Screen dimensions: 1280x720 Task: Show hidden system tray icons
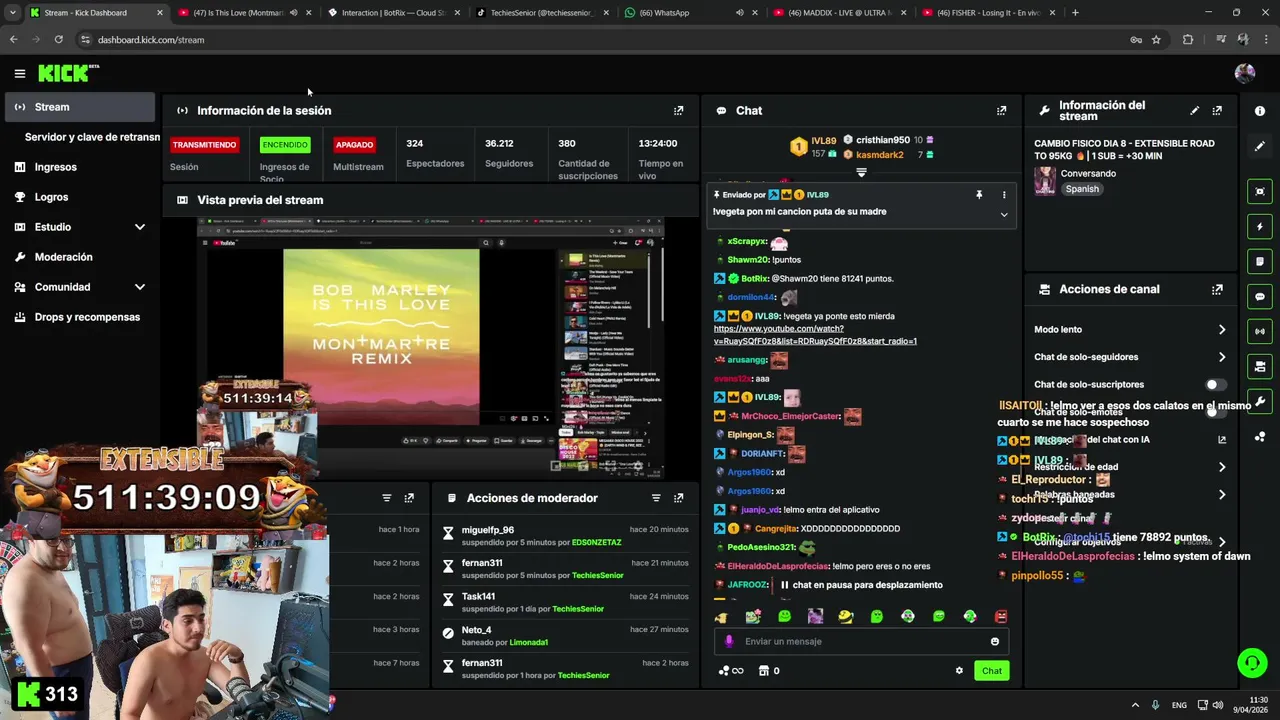tap(1134, 705)
